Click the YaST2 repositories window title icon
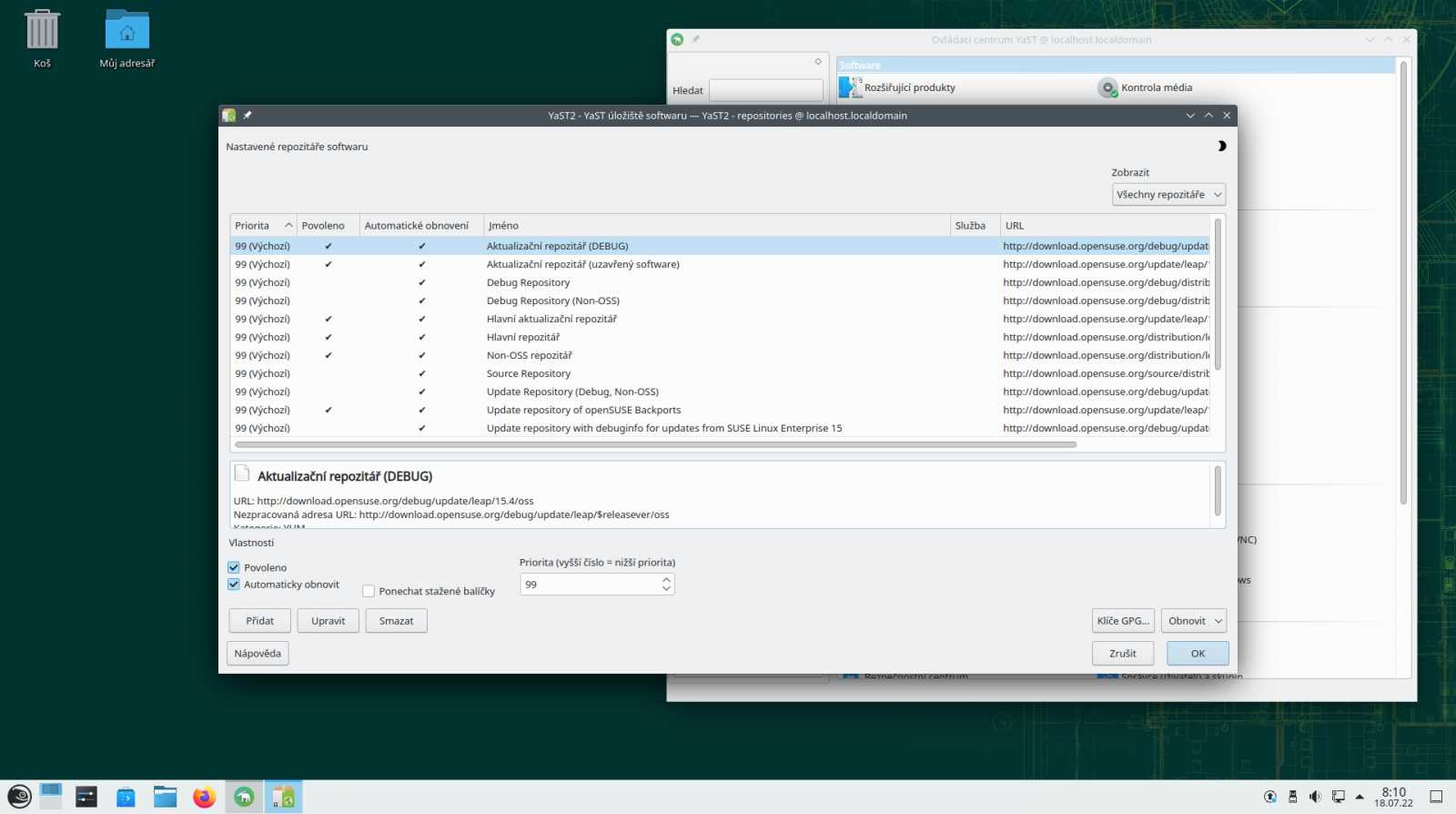This screenshot has width=1456, height=814. coord(229,116)
